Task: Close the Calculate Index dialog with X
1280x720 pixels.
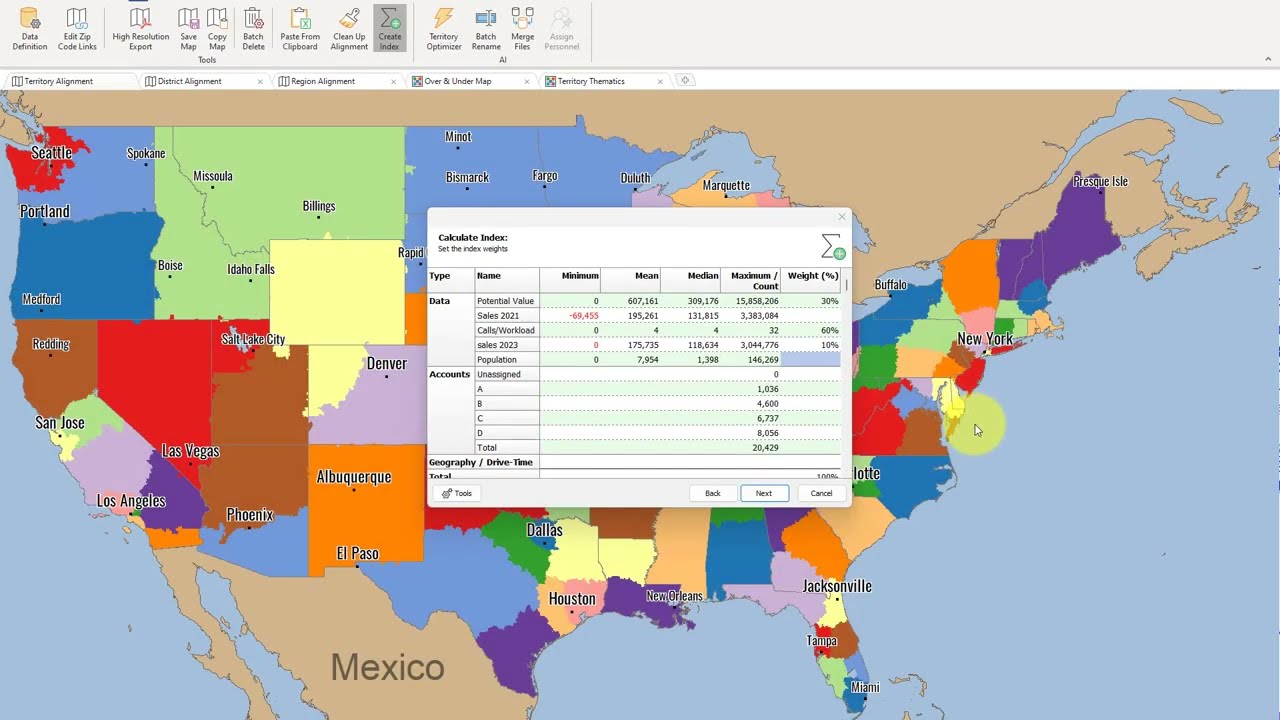Action: pos(841,217)
